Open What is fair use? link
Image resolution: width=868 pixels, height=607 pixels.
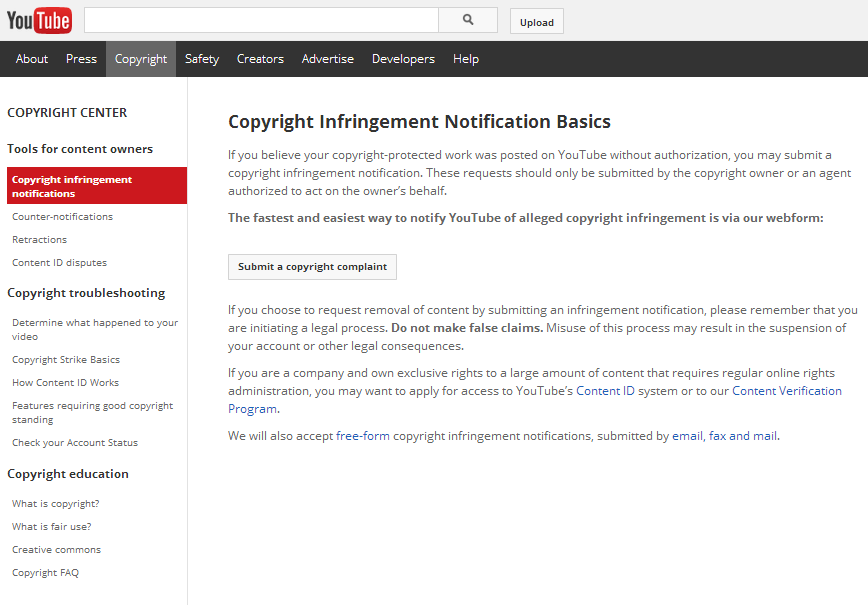tap(52, 527)
